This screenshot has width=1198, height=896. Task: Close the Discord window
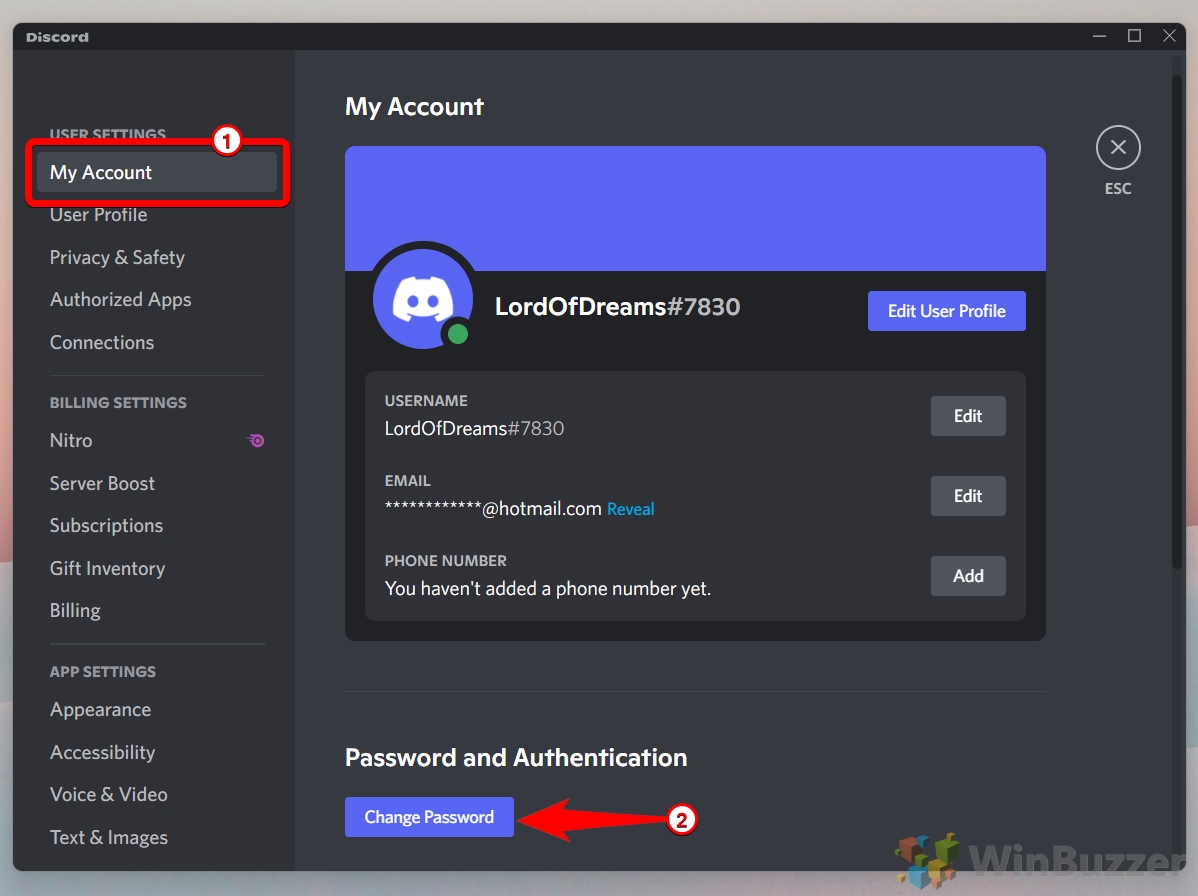click(1169, 36)
